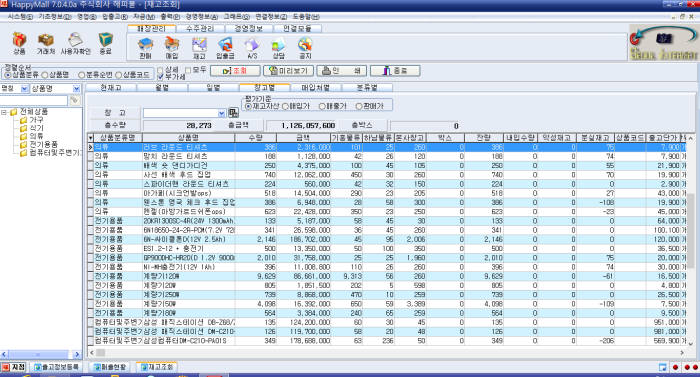Click the 미리보기 preview button
Image resolution: width=700 pixels, height=377 pixels.
pos(288,71)
